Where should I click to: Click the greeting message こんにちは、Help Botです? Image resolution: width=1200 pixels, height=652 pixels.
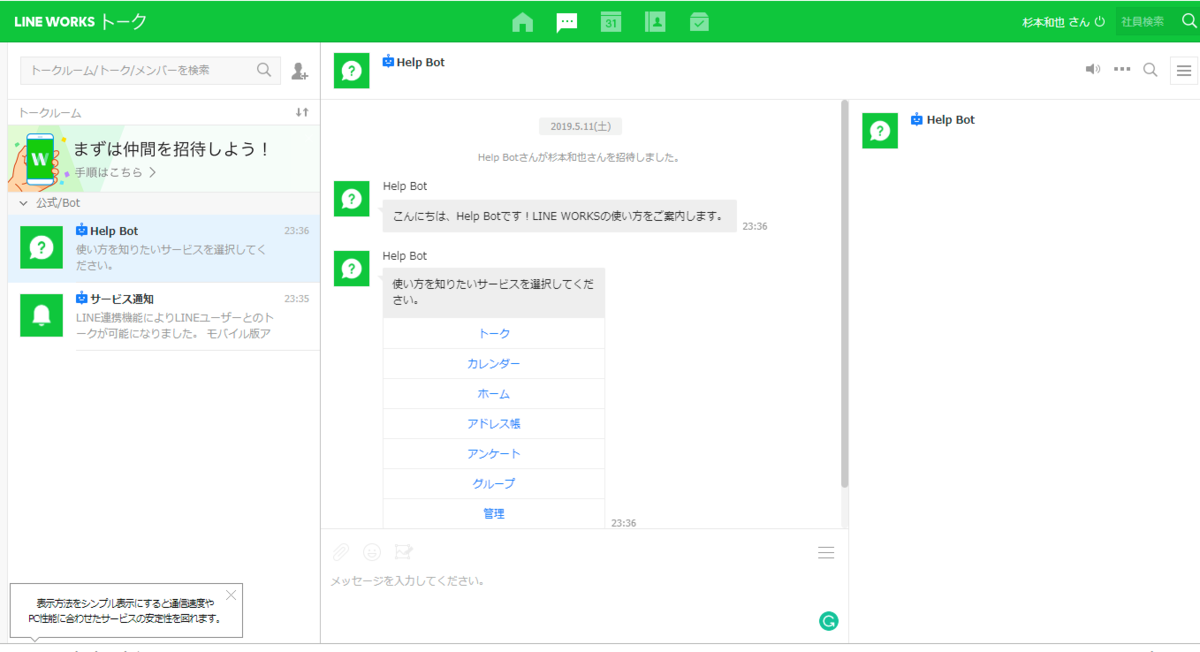559,216
